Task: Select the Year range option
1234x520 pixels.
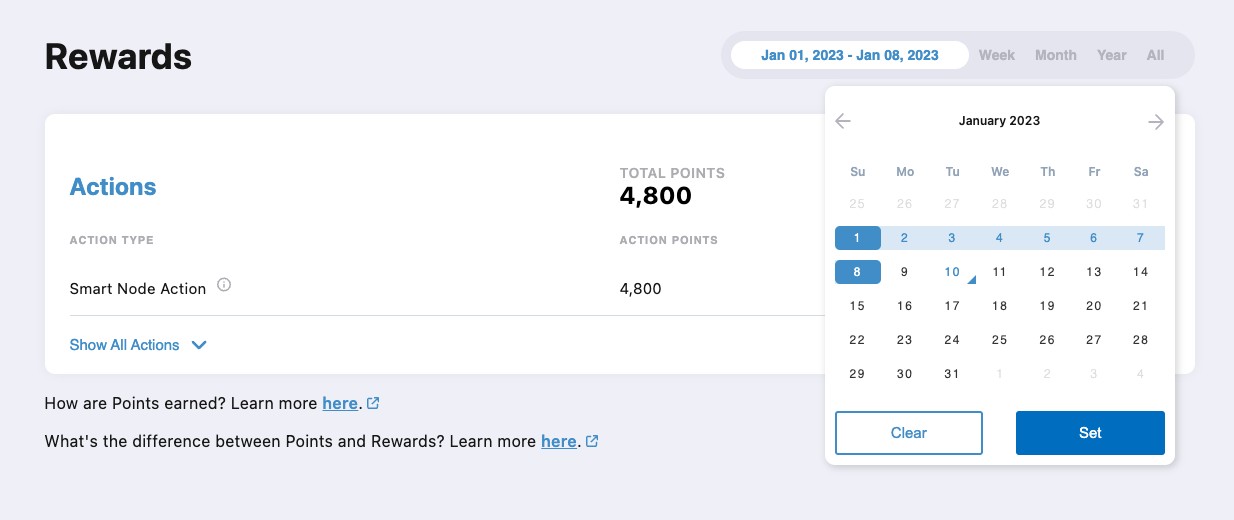Action: 1112,55
